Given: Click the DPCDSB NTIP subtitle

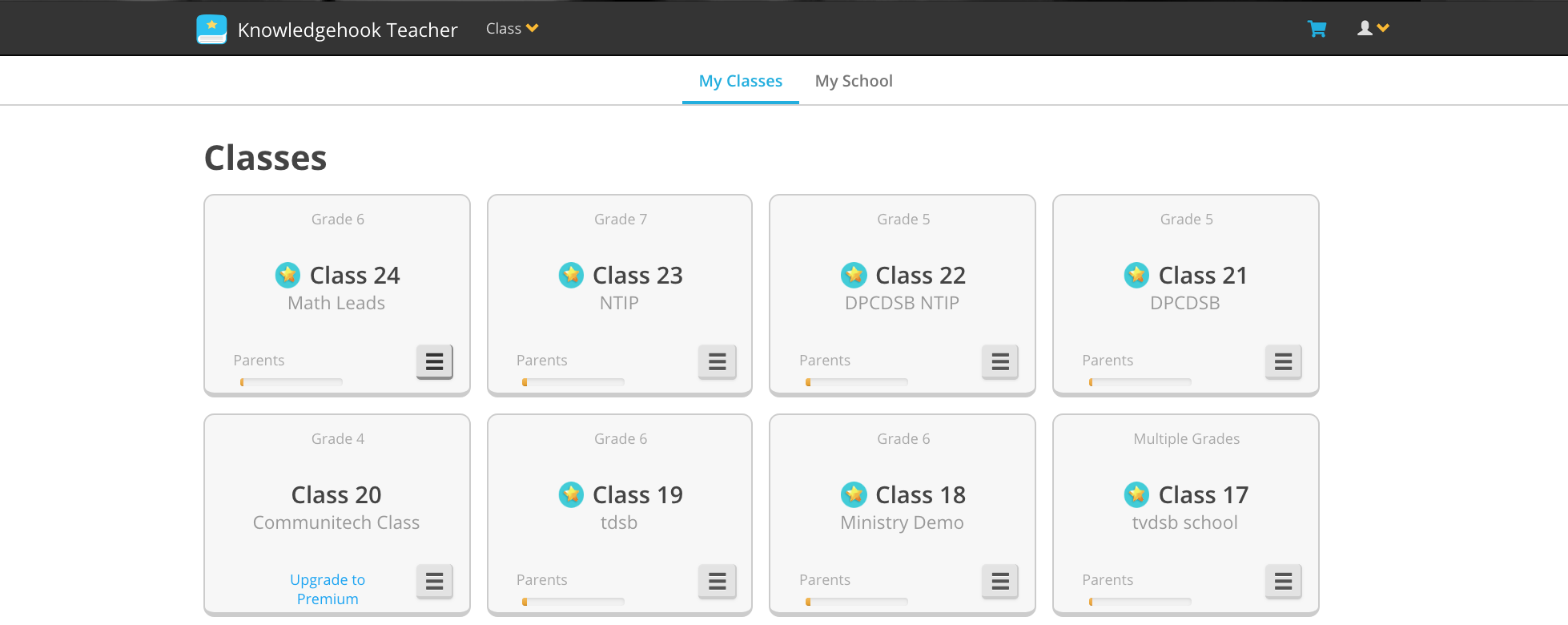Looking at the screenshot, I should [x=902, y=303].
